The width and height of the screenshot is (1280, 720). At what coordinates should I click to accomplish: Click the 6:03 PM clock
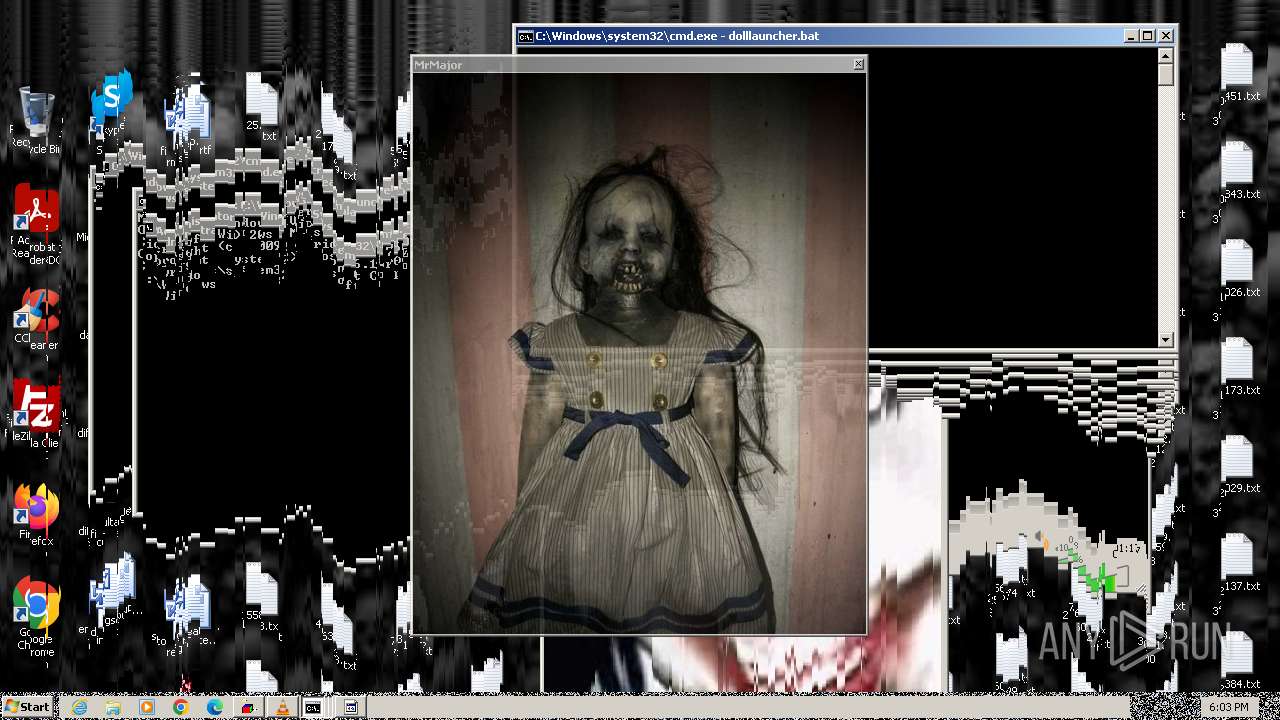(1228, 707)
